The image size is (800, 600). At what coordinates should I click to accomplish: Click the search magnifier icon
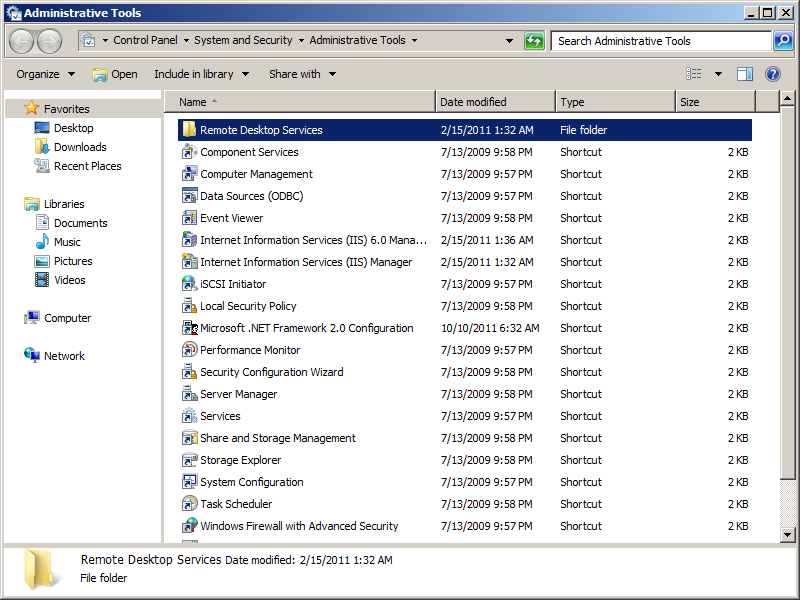click(x=783, y=40)
